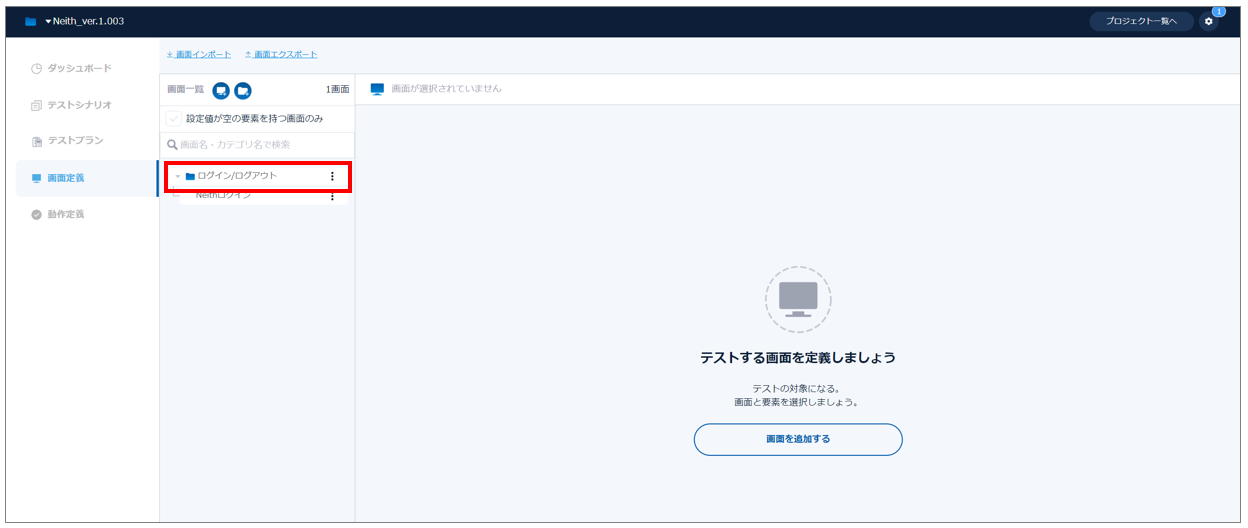Click the search magnifier icon in screen list
The width and height of the screenshot is (1248, 528).
pyautogui.click(x=172, y=145)
